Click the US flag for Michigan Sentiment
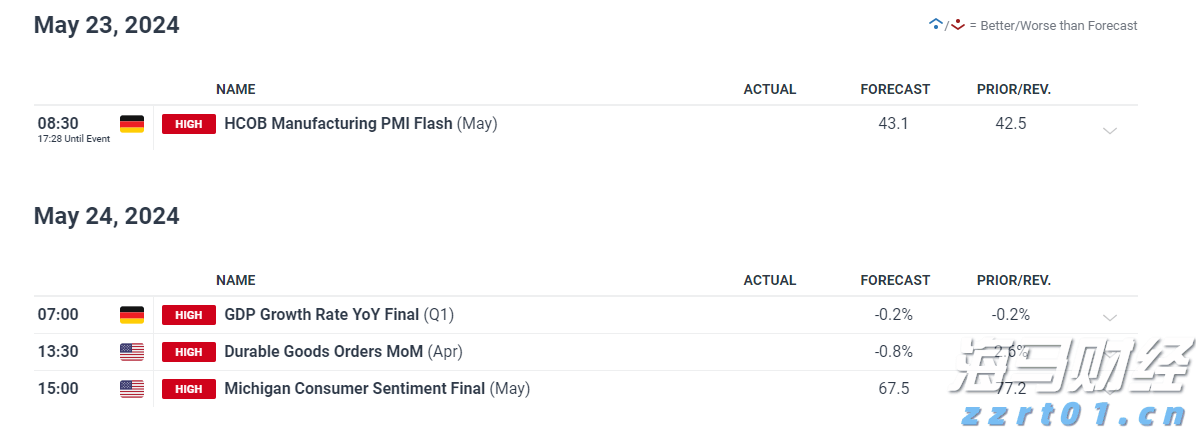 131,389
